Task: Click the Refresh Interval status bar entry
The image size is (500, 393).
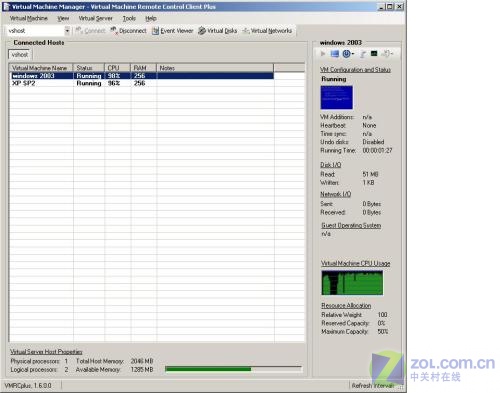Action: pyautogui.click(x=373, y=386)
